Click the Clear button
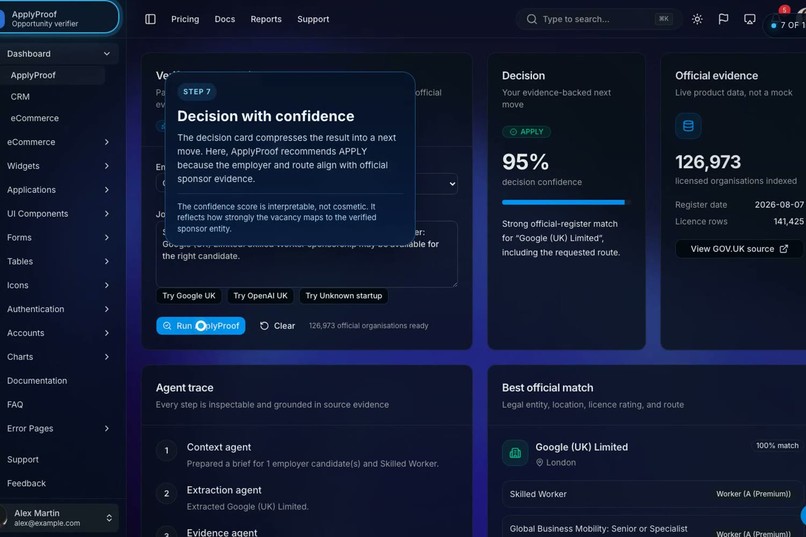 (x=277, y=326)
